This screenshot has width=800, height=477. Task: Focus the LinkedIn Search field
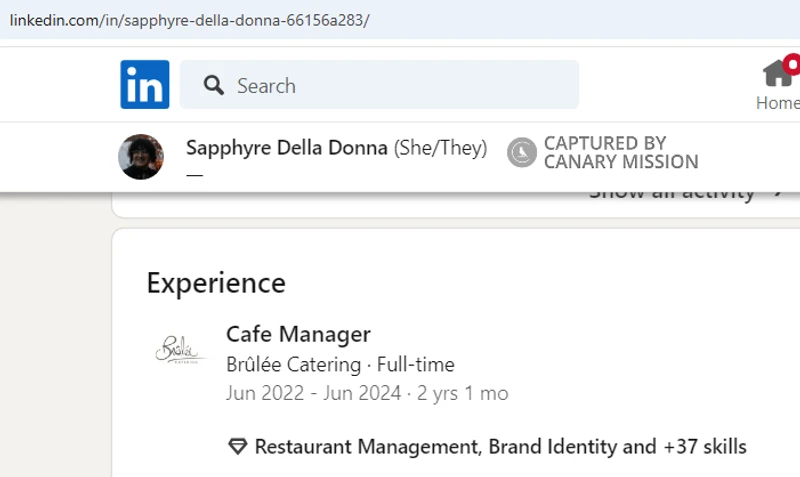pos(379,85)
